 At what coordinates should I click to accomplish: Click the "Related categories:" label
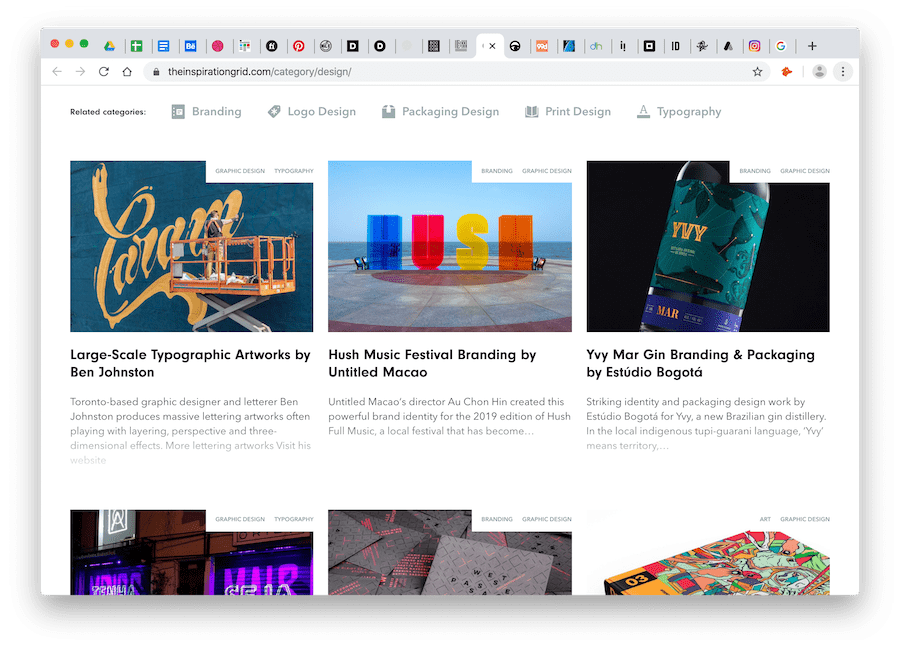[x=108, y=112]
